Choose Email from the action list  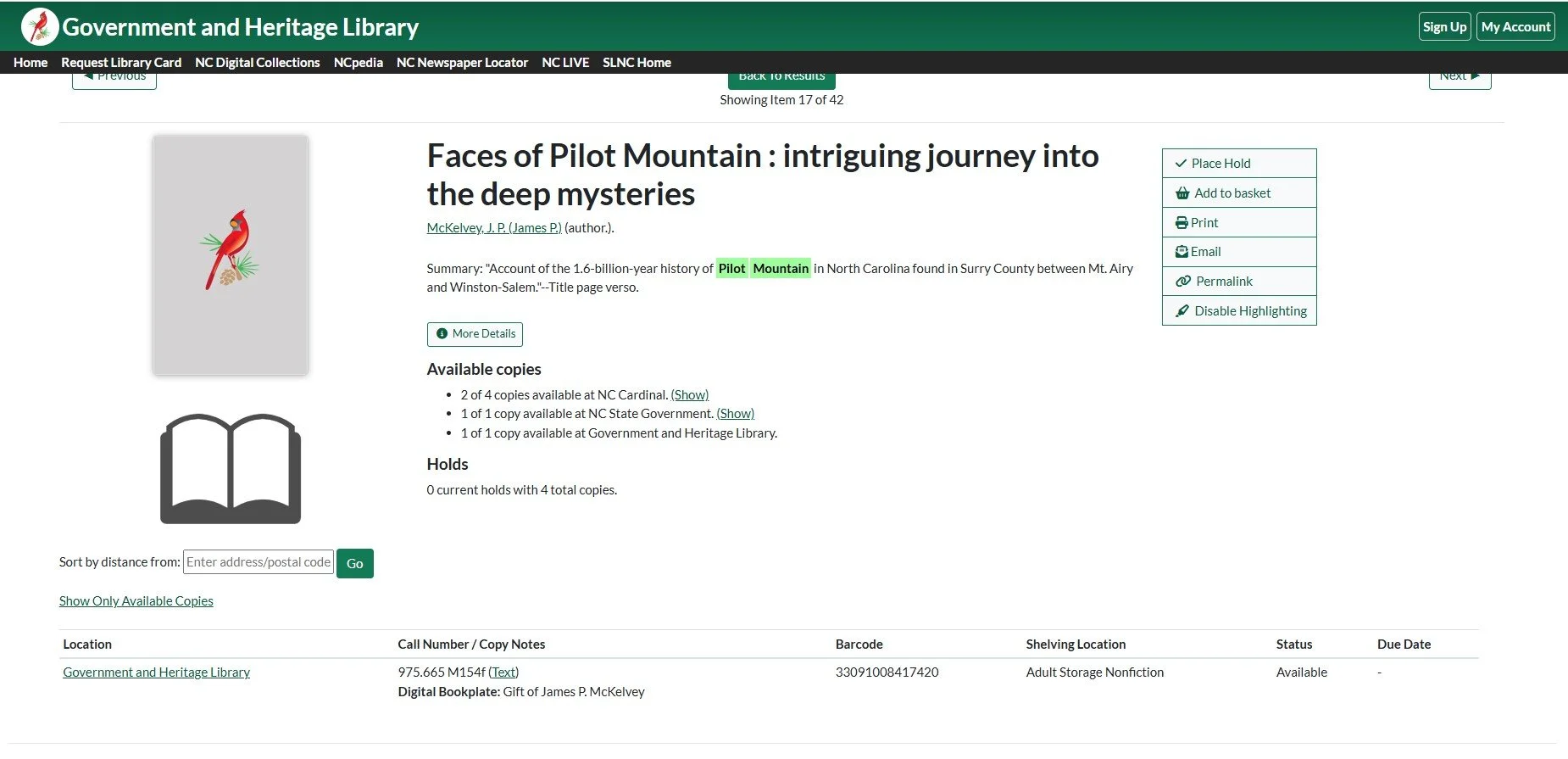1239,252
